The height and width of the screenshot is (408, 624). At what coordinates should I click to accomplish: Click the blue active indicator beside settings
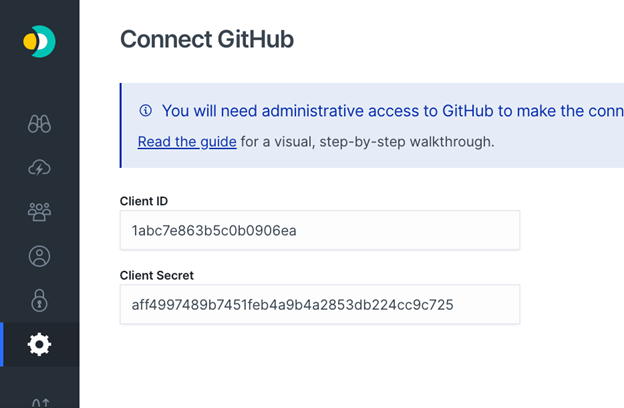(2, 344)
